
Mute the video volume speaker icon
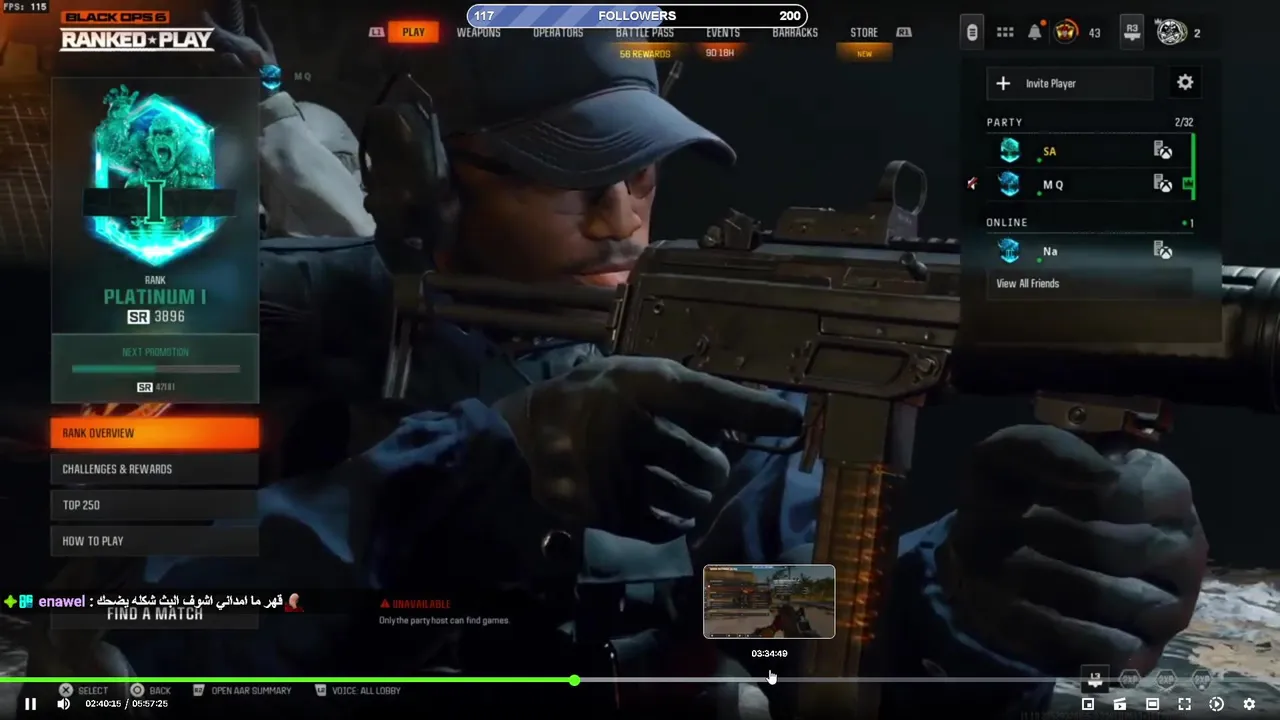point(63,704)
